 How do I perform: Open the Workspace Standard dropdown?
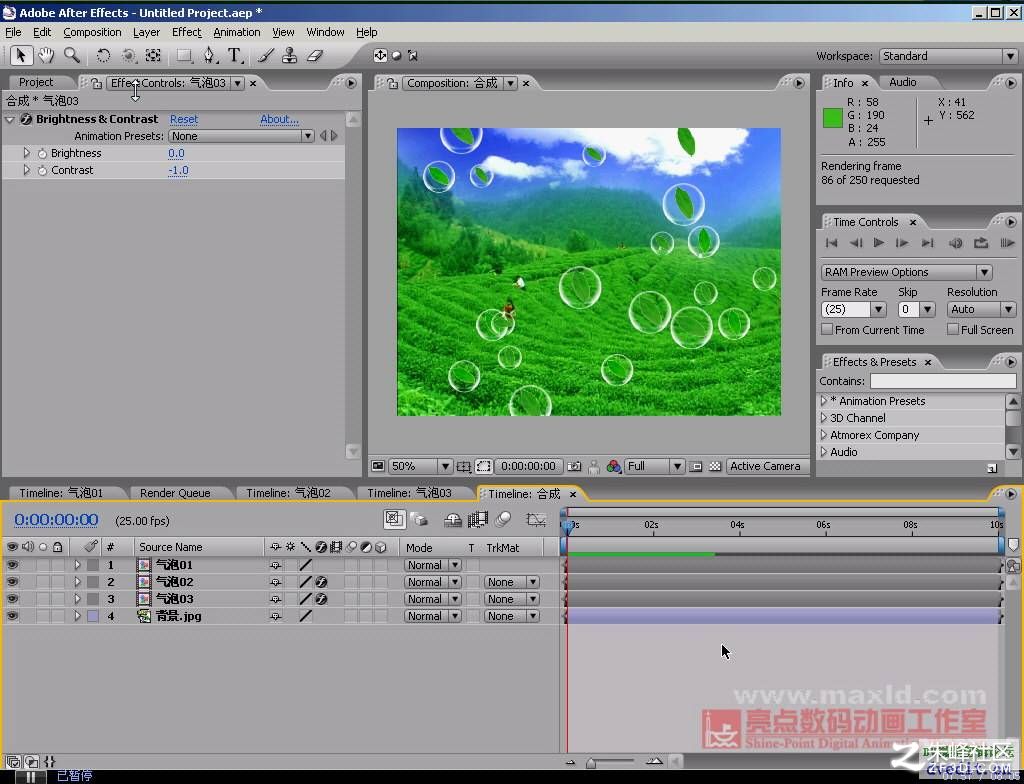click(948, 56)
